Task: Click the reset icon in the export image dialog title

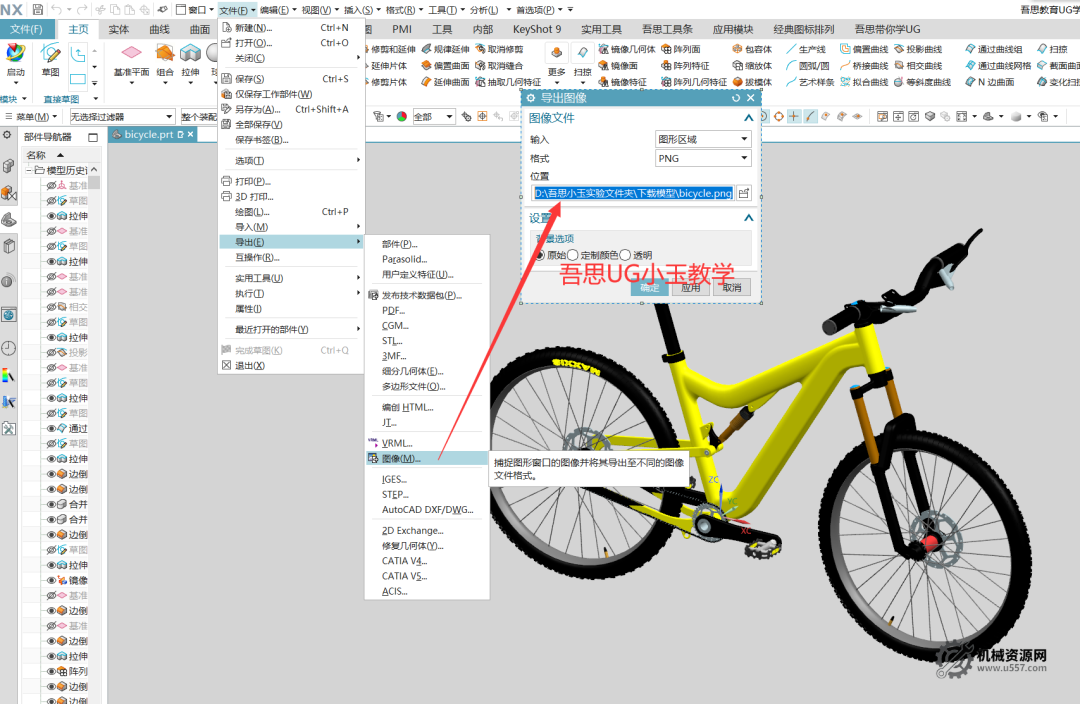Action: 736,98
